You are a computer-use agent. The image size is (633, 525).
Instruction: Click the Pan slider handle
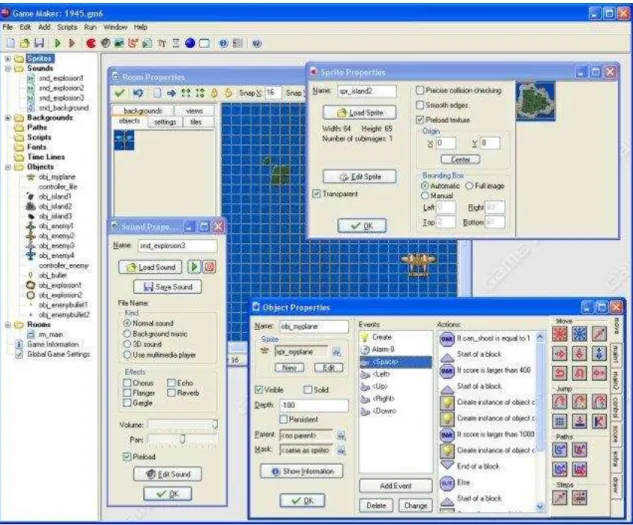coord(182,439)
